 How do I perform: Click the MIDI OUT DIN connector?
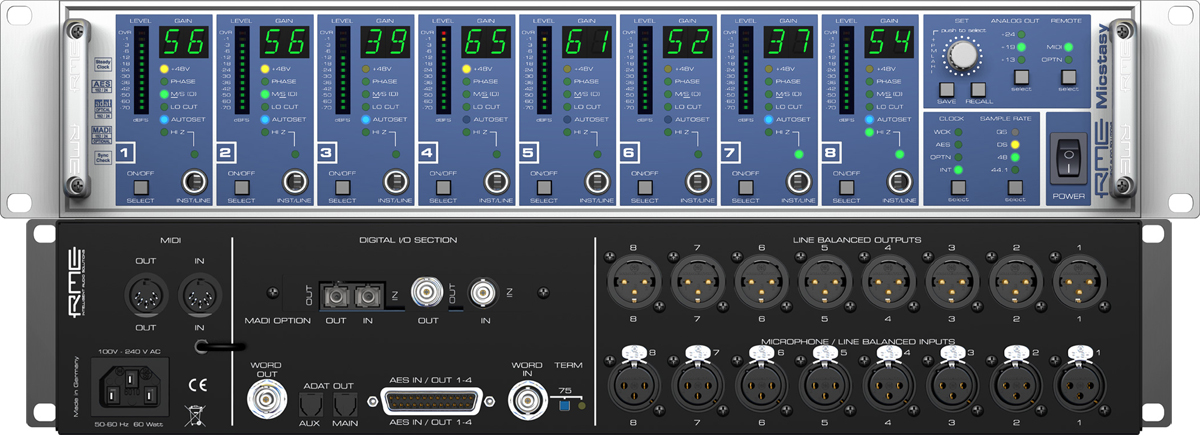coord(148,295)
